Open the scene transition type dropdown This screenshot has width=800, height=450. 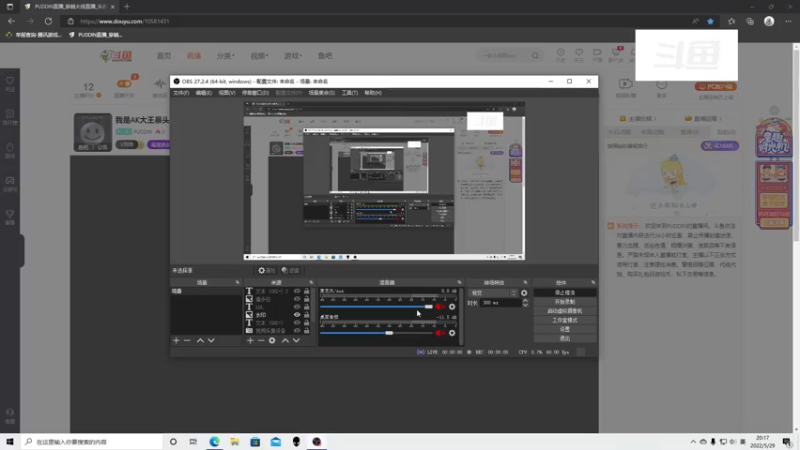click(x=492, y=293)
